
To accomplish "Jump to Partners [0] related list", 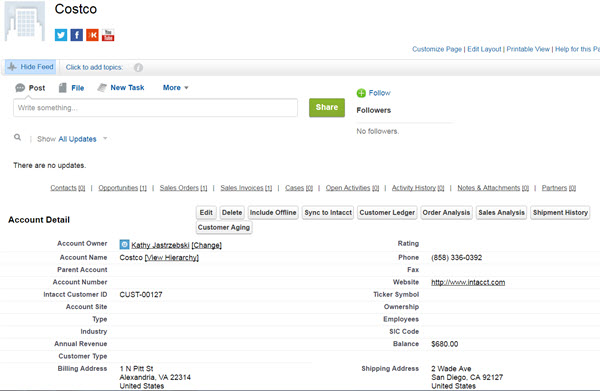I will point(559,188).
